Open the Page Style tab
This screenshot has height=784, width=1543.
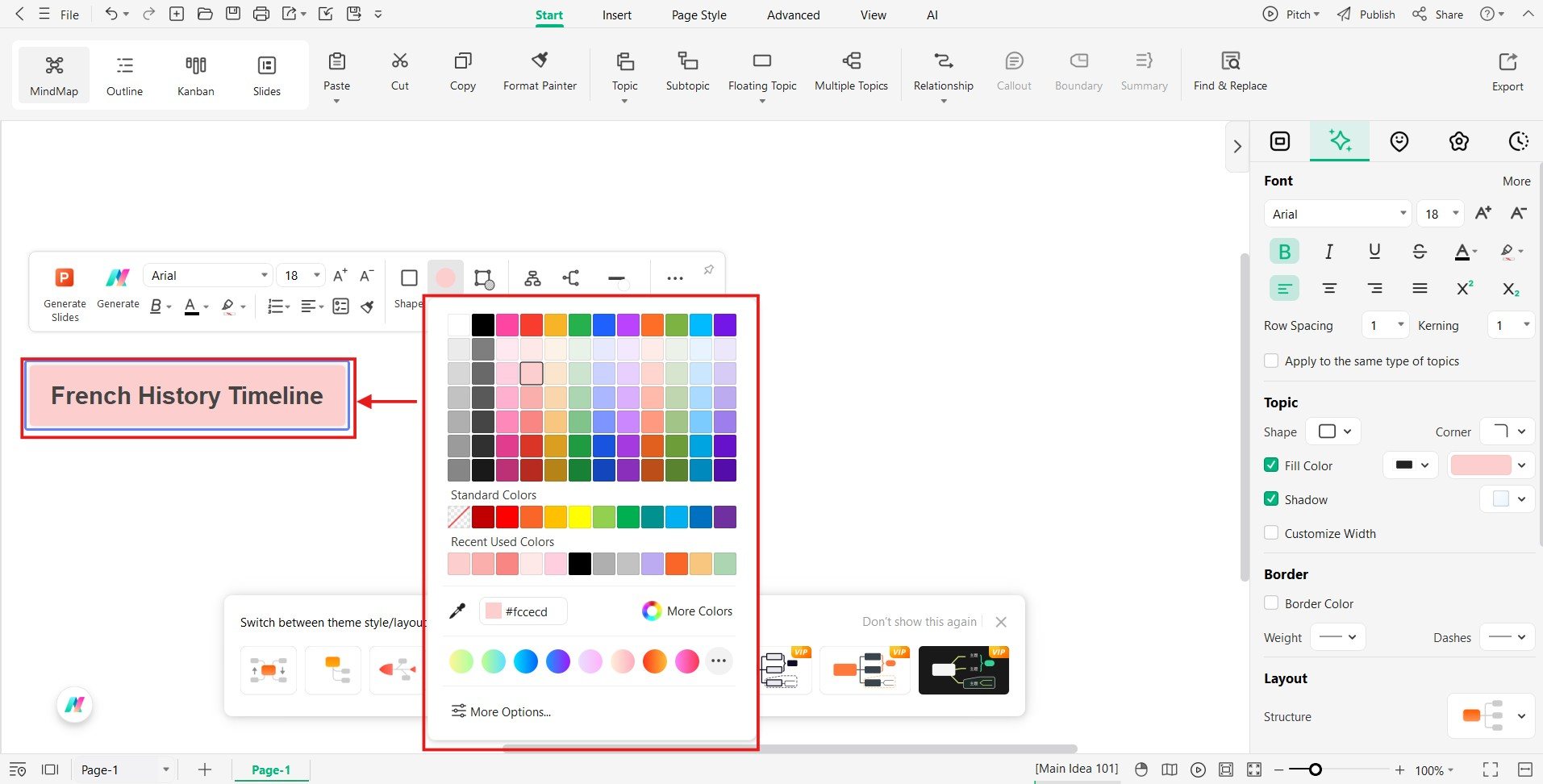coord(698,15)
